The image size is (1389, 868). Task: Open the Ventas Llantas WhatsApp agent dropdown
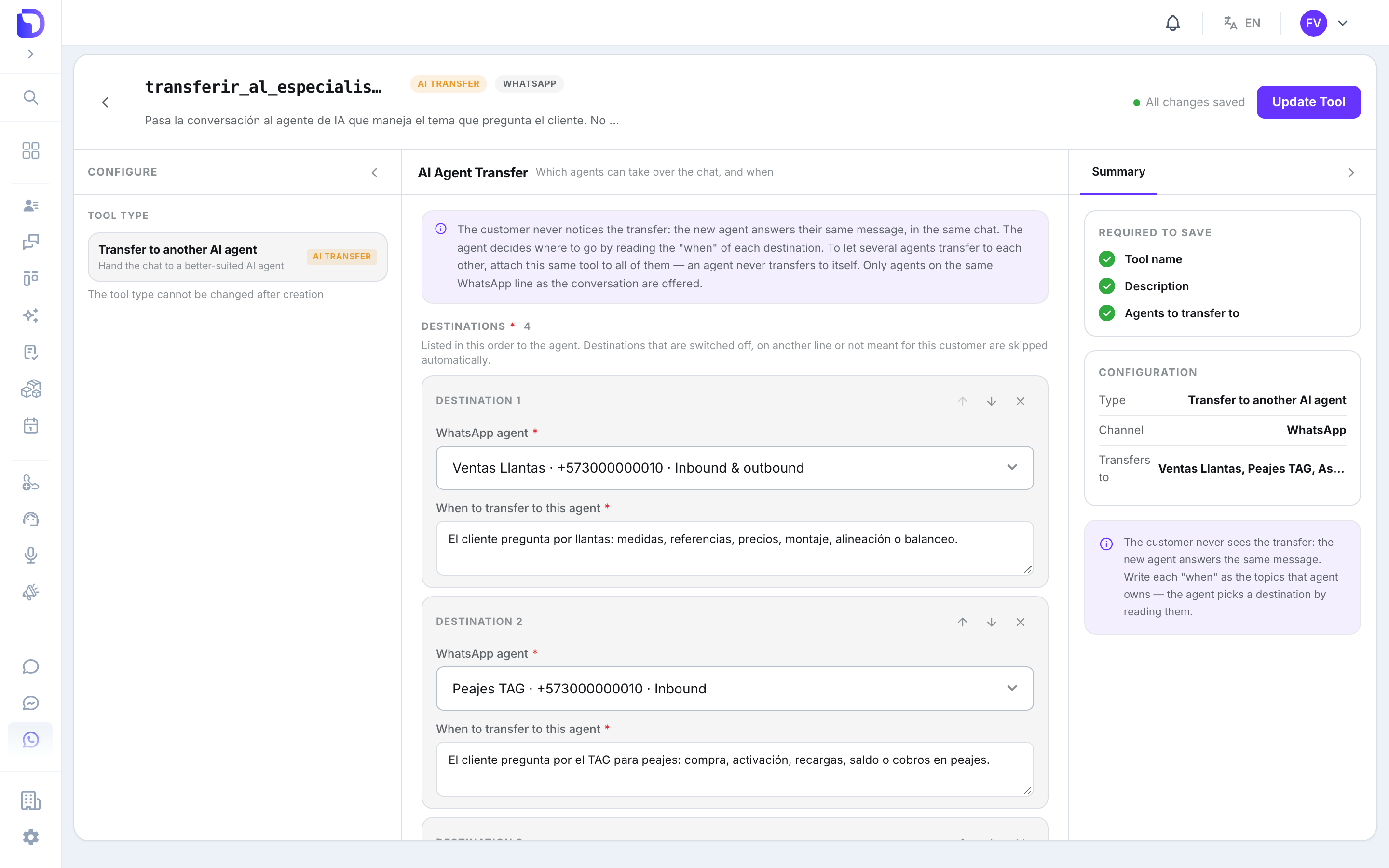[x=734, y=467]
